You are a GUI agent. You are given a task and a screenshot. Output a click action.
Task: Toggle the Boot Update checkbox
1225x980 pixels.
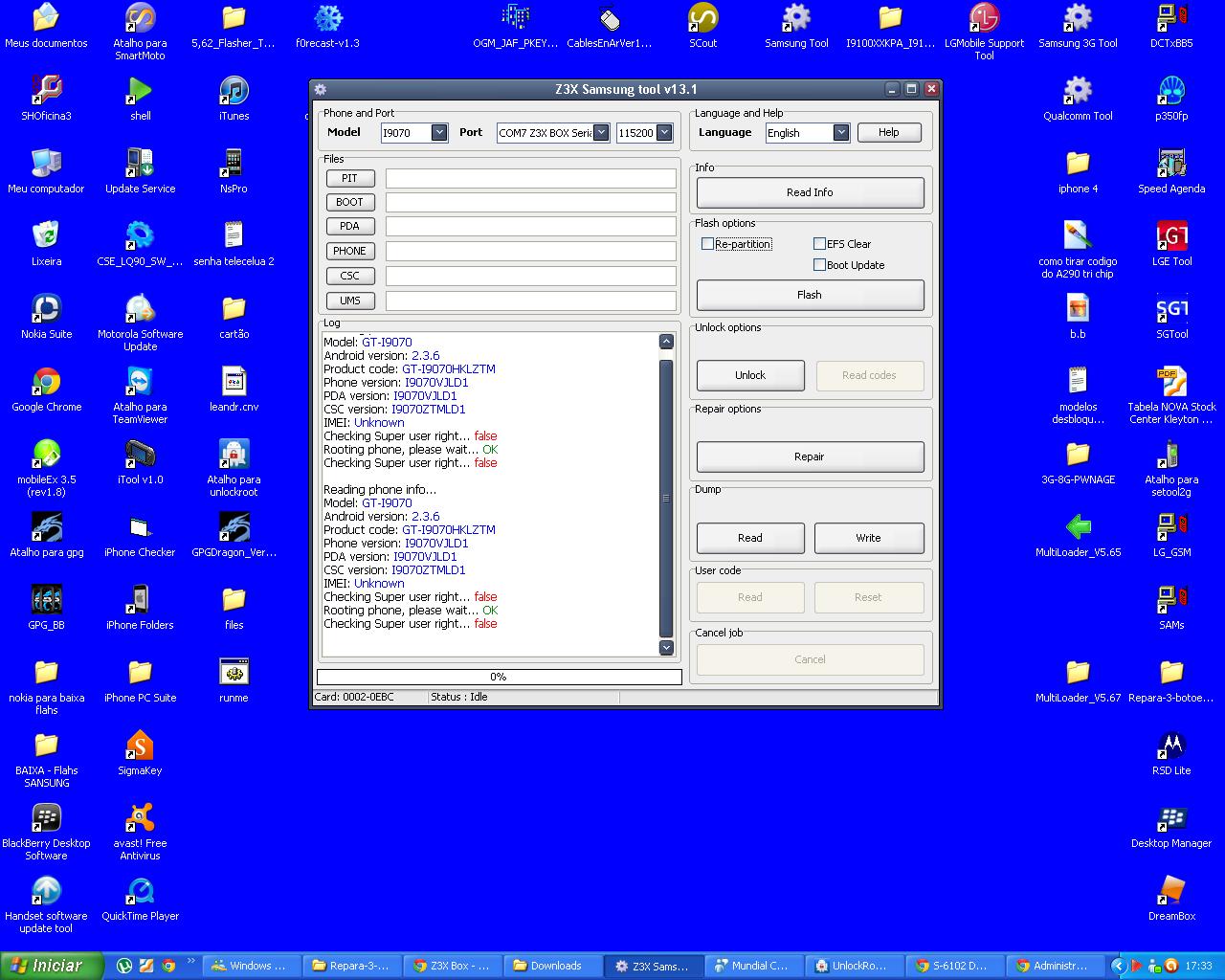(x=819, y=265)
